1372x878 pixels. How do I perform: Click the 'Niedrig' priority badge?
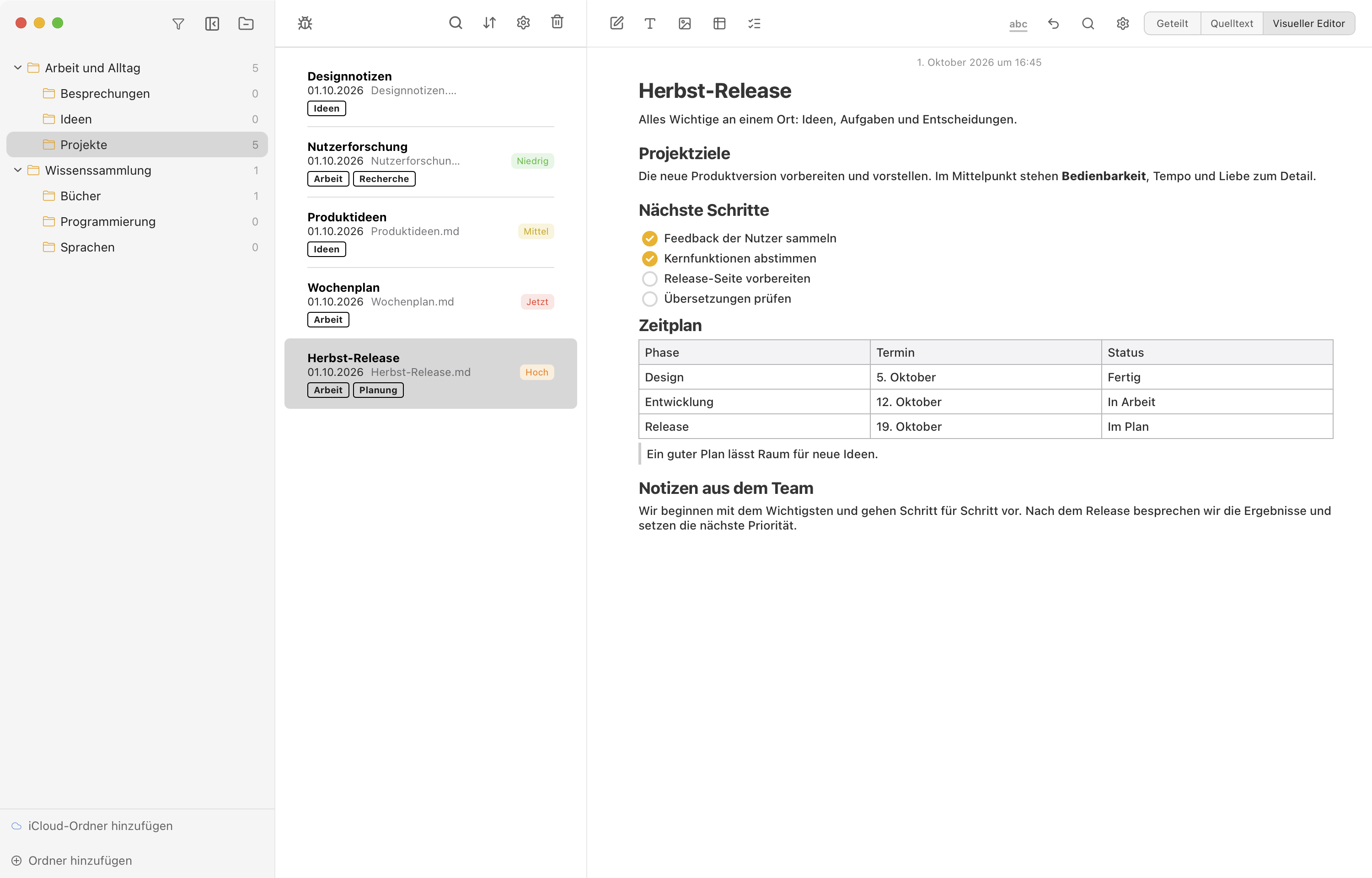click(532, 161)
